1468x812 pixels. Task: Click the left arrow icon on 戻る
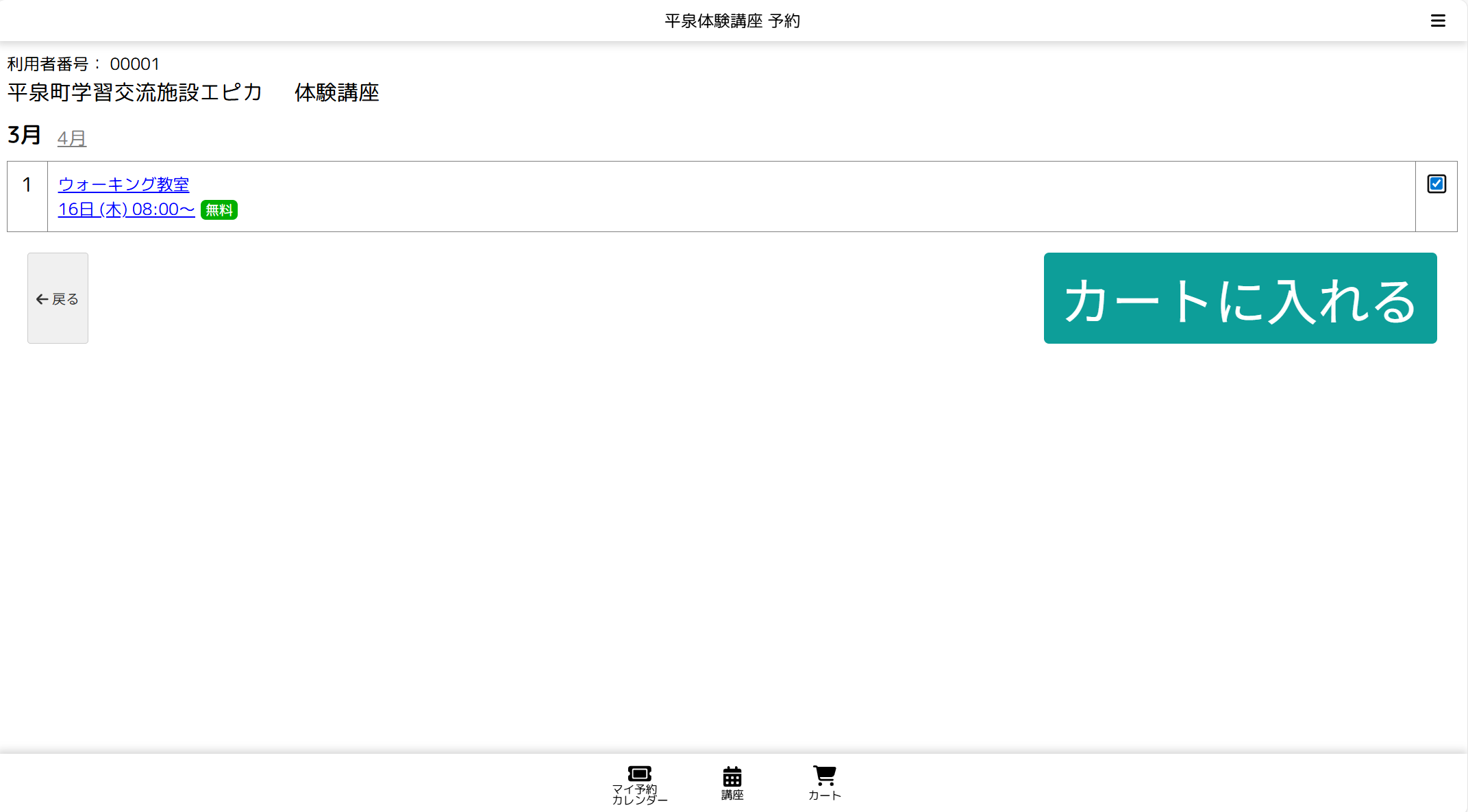pos(42,299)
